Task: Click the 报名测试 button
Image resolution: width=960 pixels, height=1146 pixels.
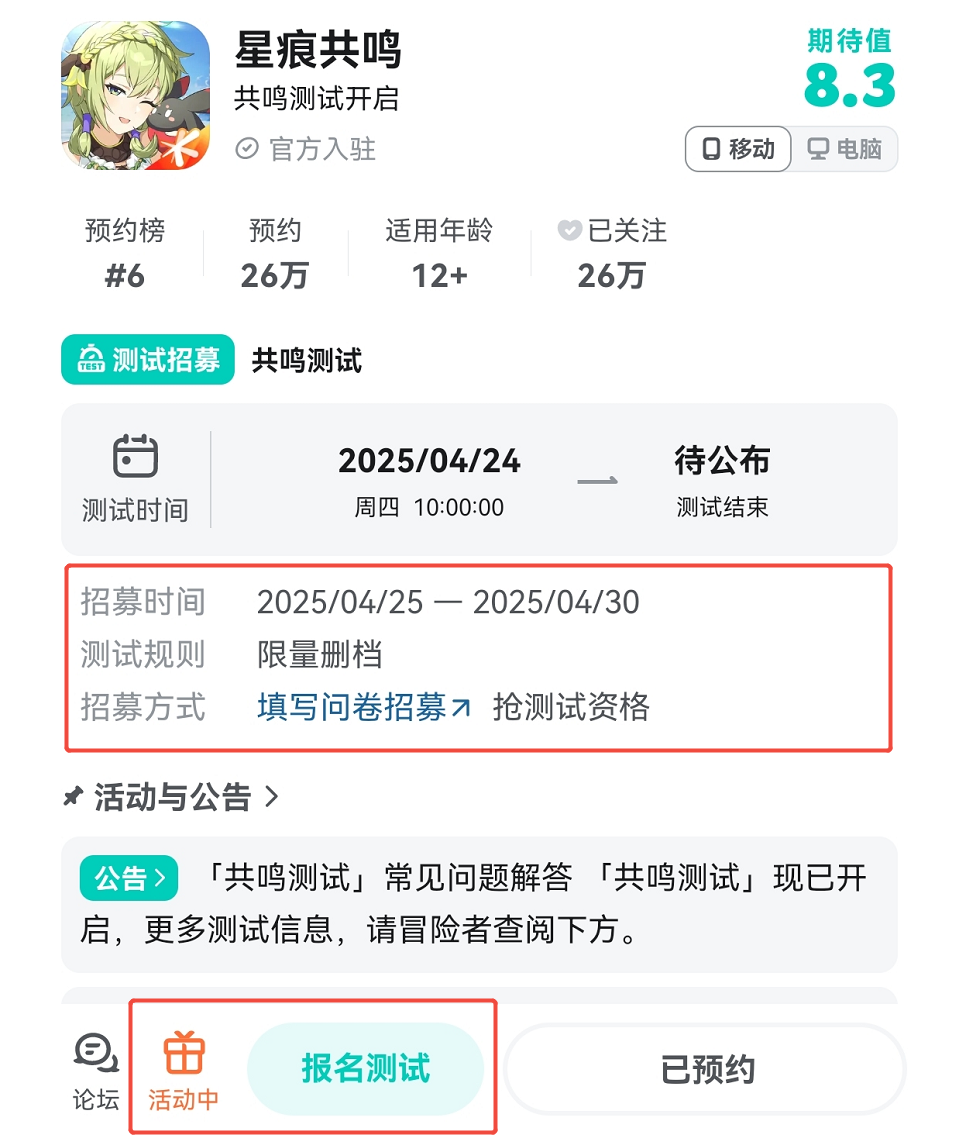Action: pos(365,1069)
